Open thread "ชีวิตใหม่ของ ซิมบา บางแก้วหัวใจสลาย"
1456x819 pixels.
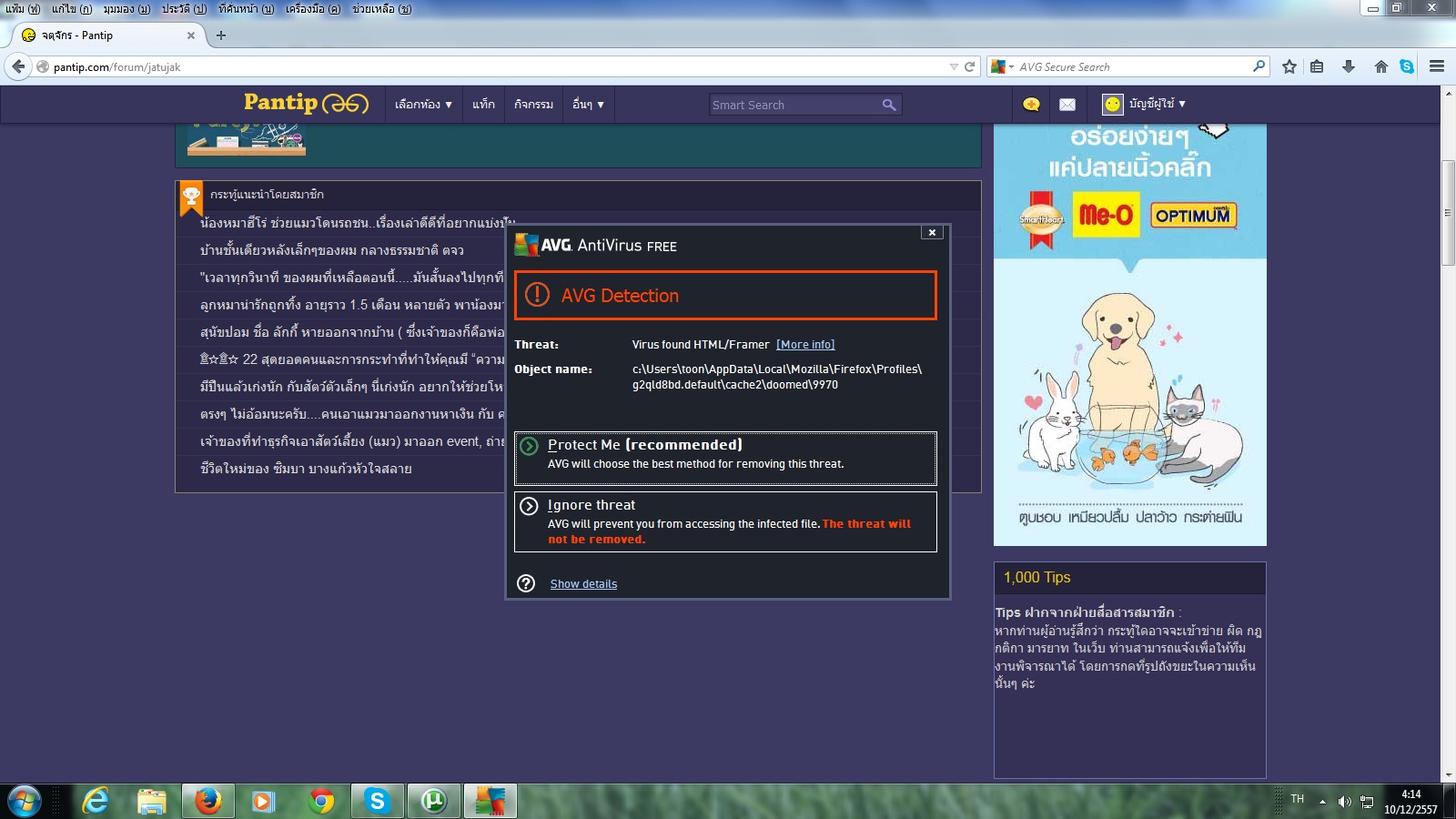[x=306, y=469]
